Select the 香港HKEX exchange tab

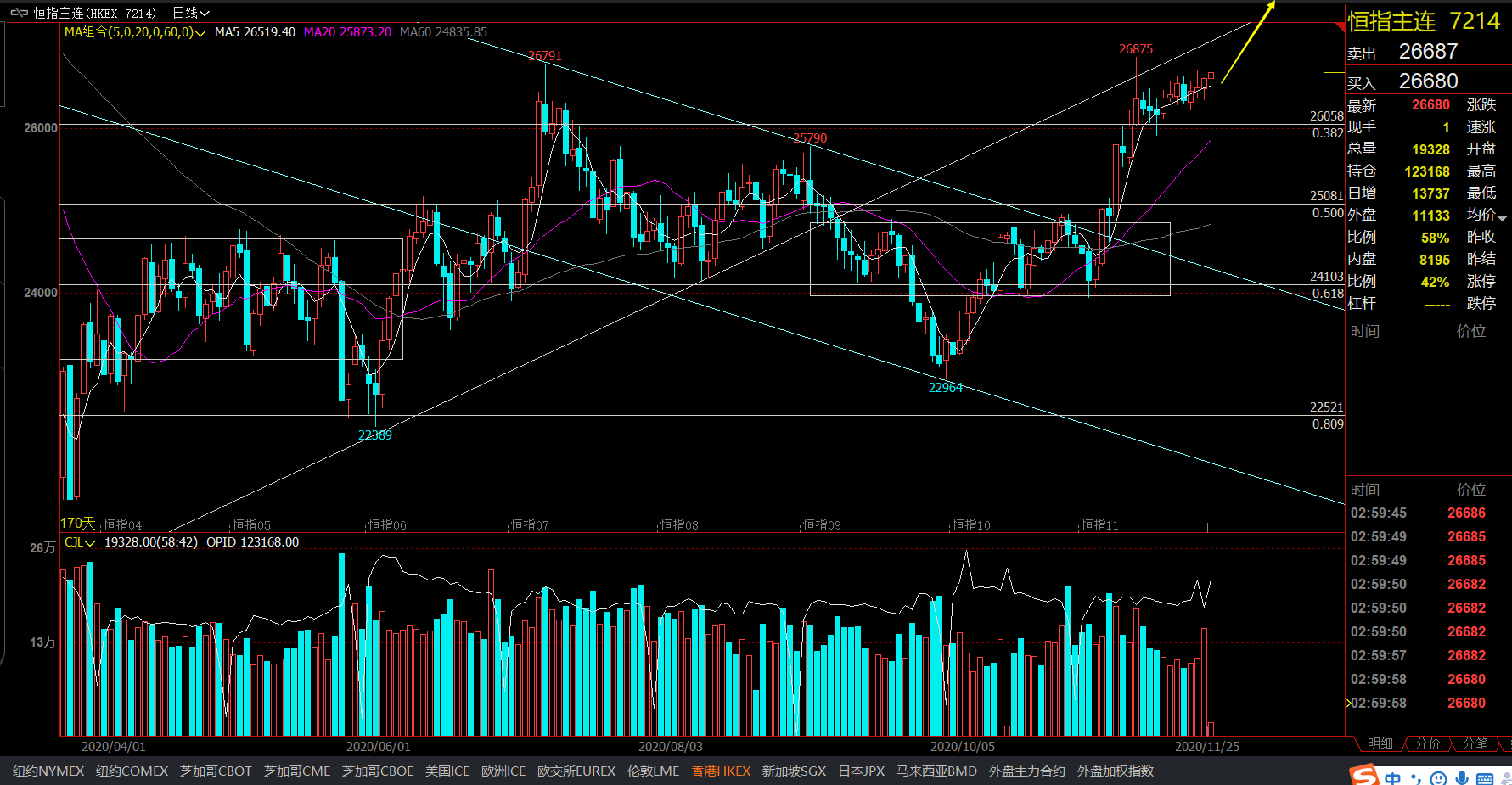click(721, 771)
